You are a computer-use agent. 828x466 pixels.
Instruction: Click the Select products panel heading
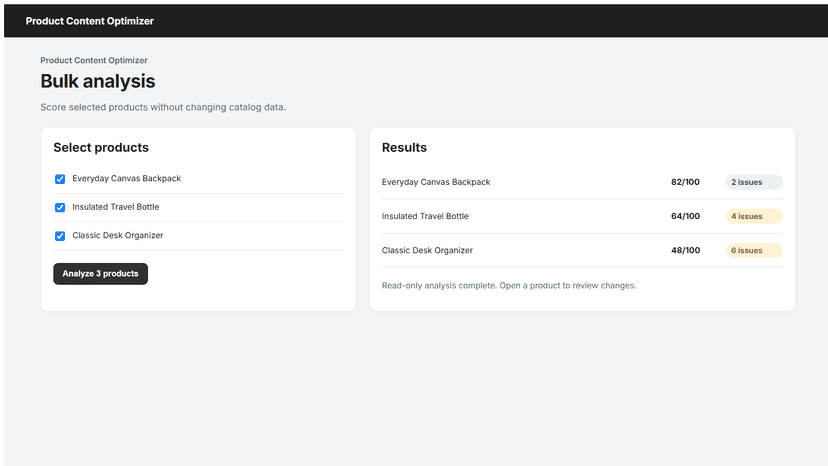(x=101, y=147)
